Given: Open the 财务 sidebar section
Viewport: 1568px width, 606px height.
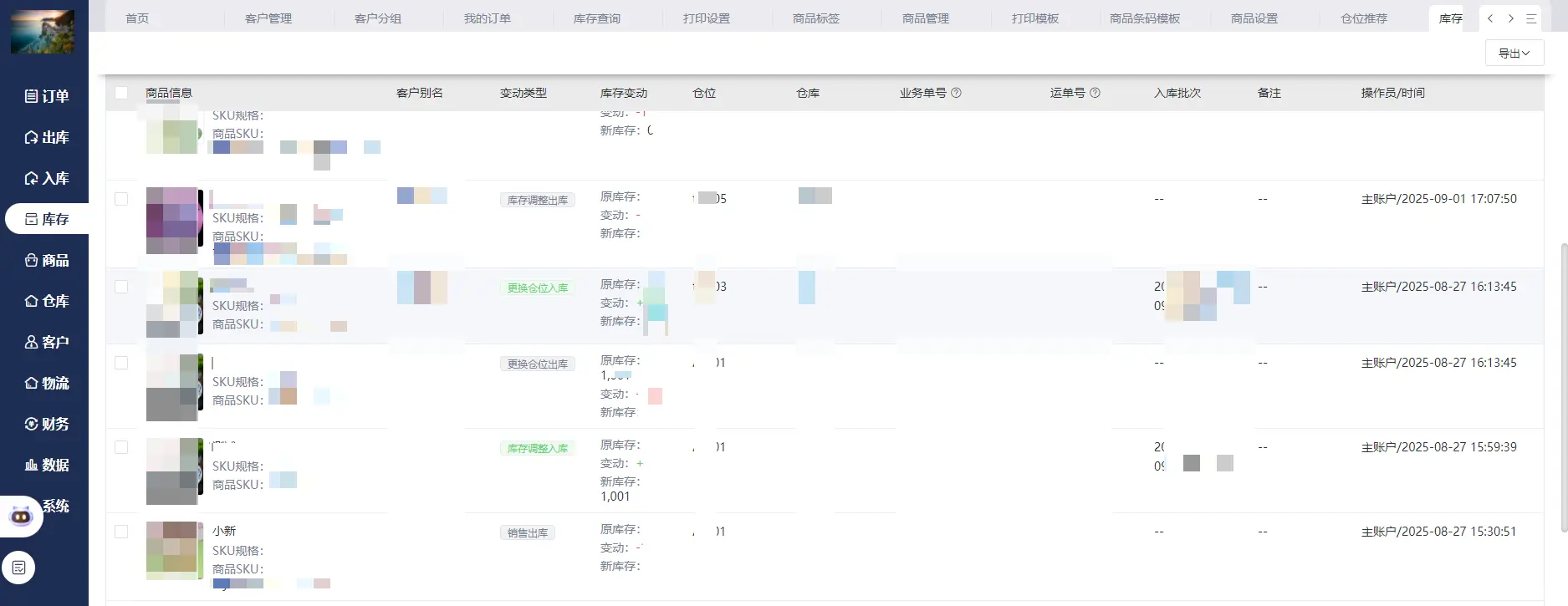Looking at the screenshot, I should [47, 424].
